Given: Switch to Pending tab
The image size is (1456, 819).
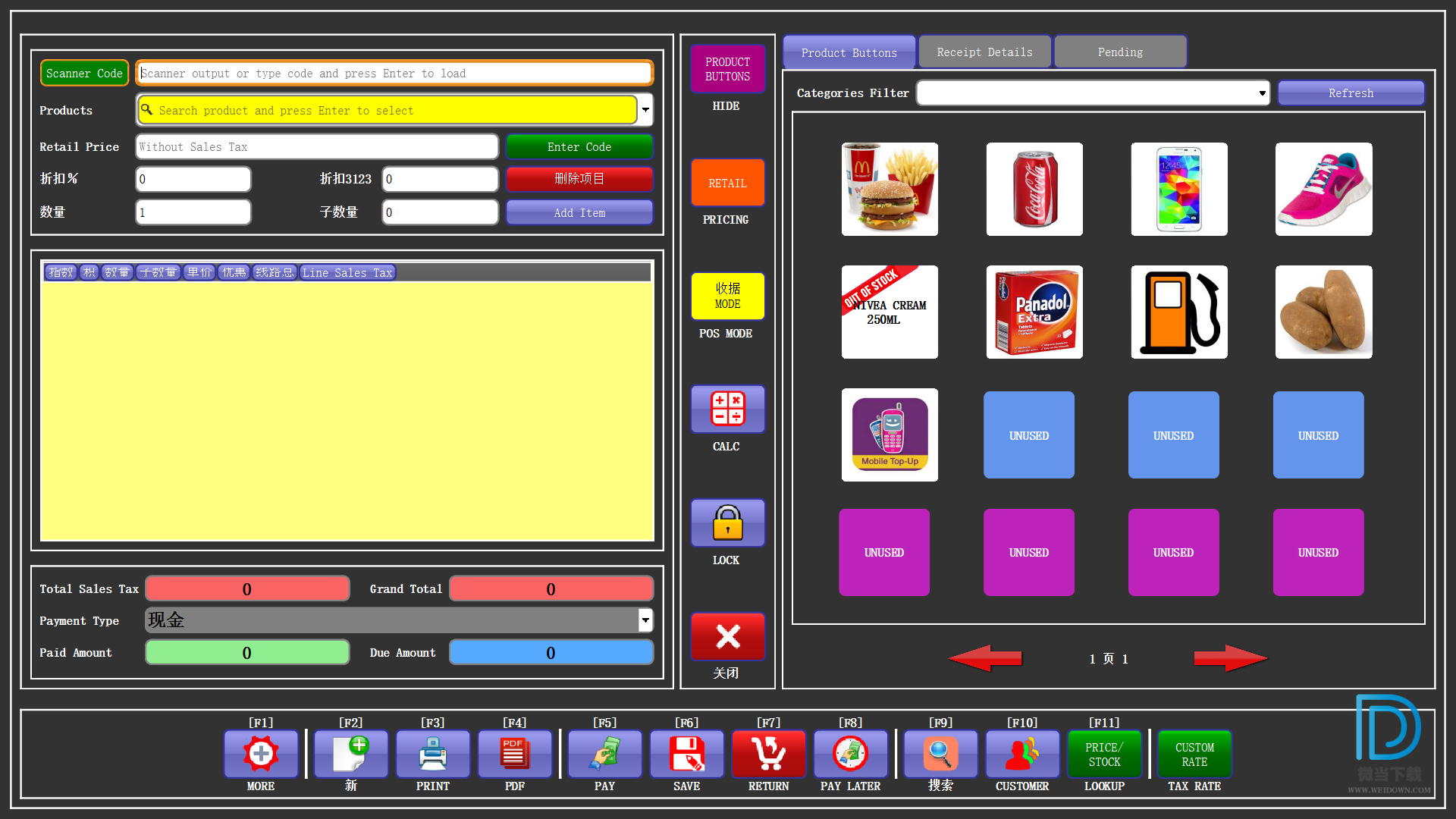Looking at the screenshot, I should click(1120, 51).
